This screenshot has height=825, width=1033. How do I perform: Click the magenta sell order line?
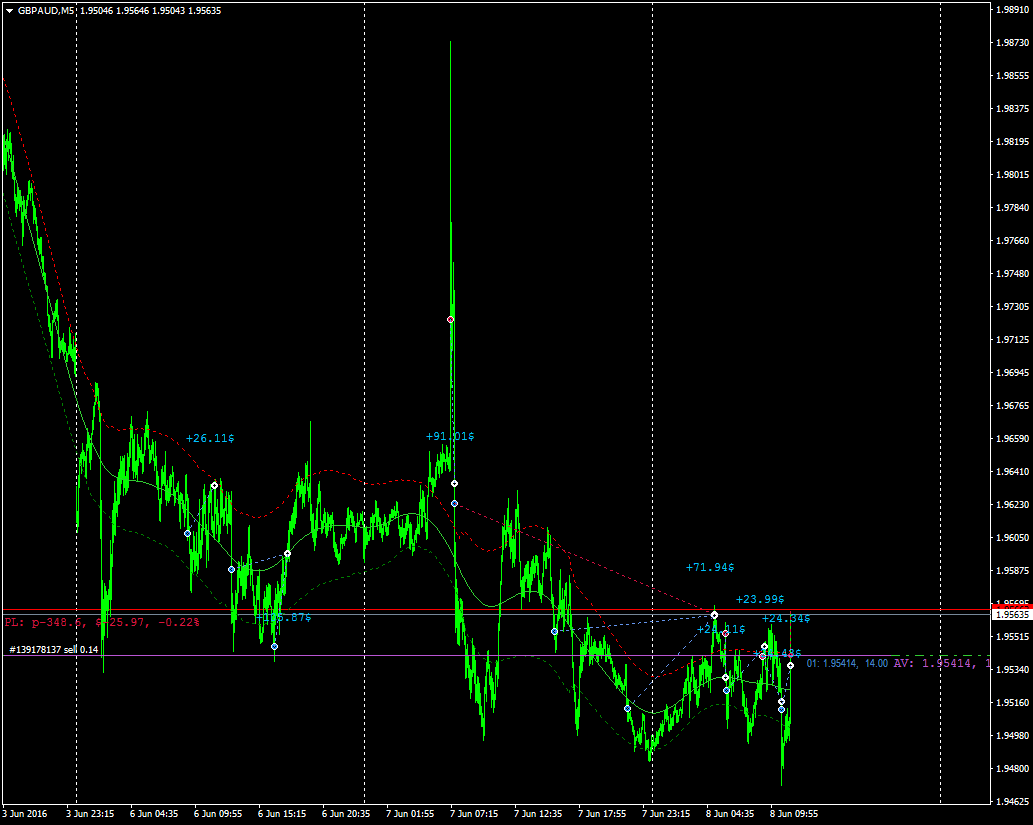pos(448,656)
